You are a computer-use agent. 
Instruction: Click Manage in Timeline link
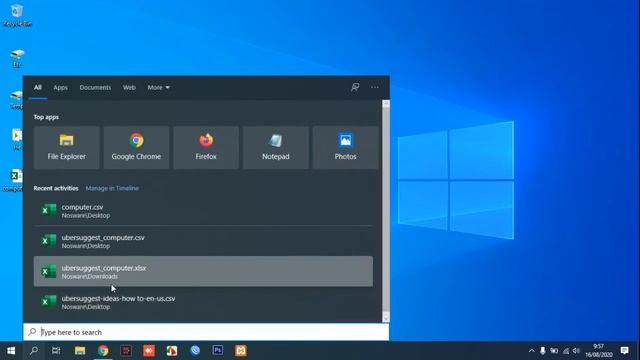[x=112, y=188]
